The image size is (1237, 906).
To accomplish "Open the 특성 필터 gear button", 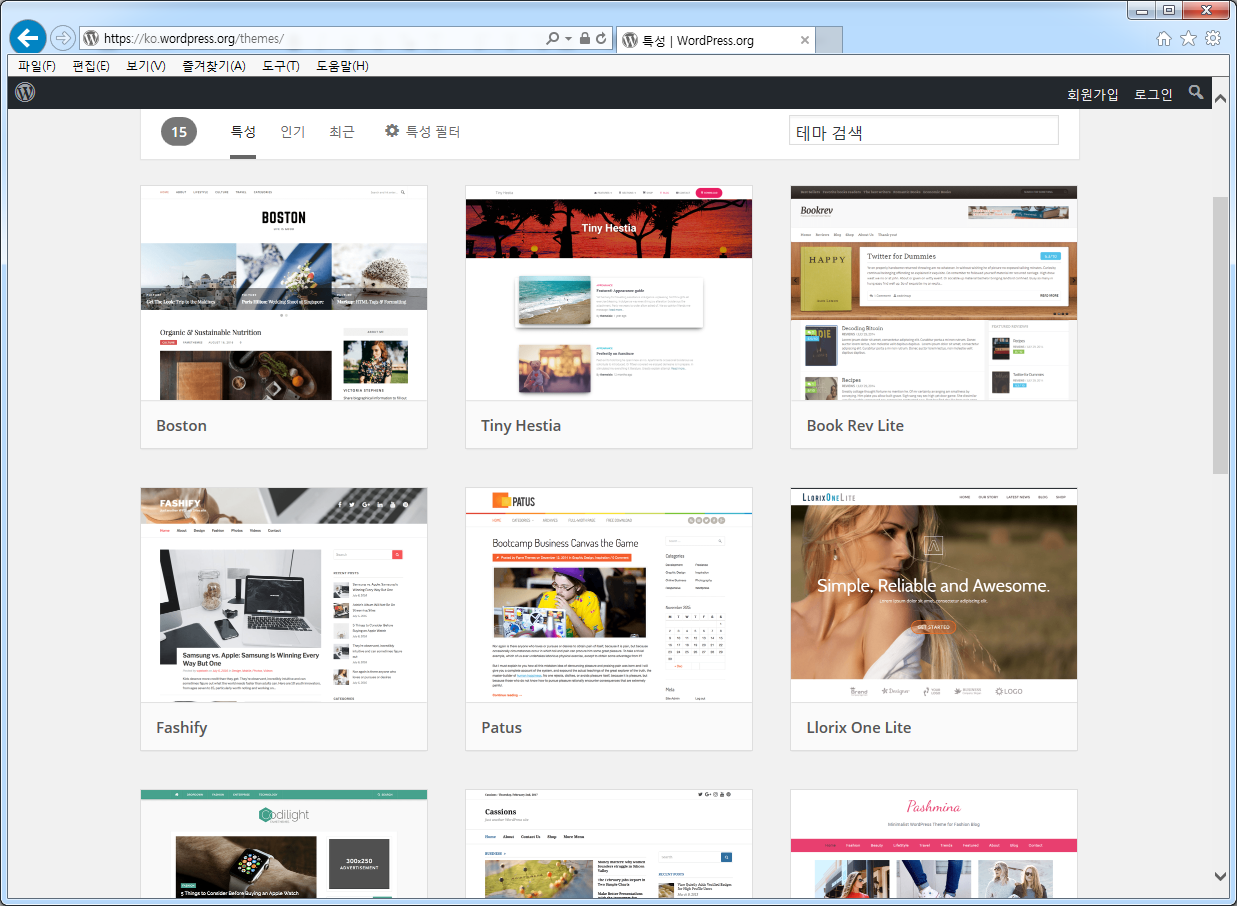I will [x=423, y=131].
